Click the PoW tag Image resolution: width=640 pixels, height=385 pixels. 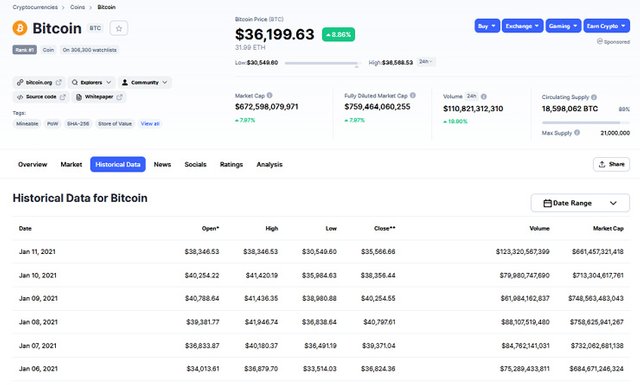tap(52, 123)
